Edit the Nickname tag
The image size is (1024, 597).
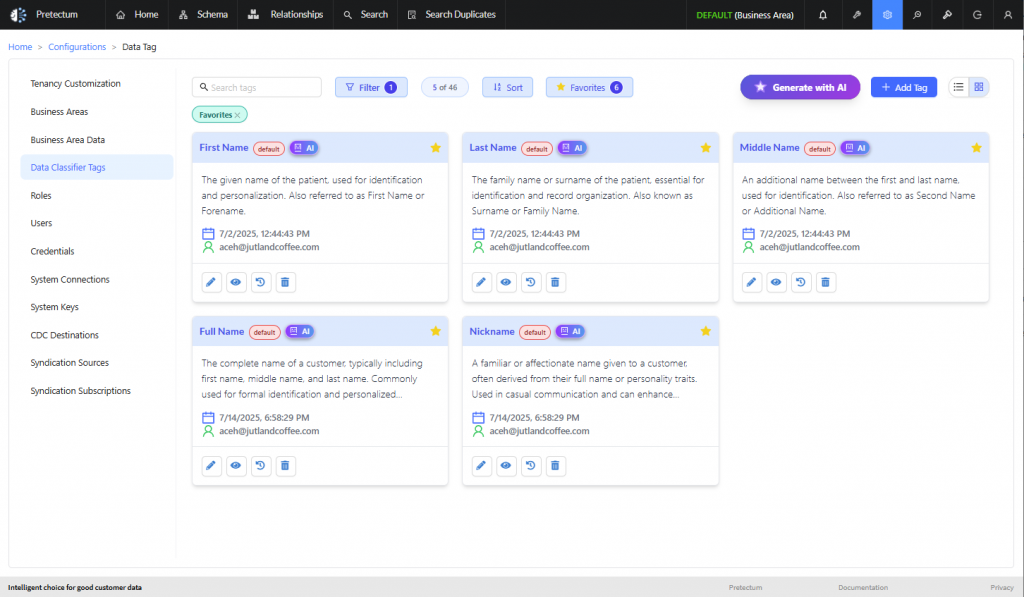(481, 466)
